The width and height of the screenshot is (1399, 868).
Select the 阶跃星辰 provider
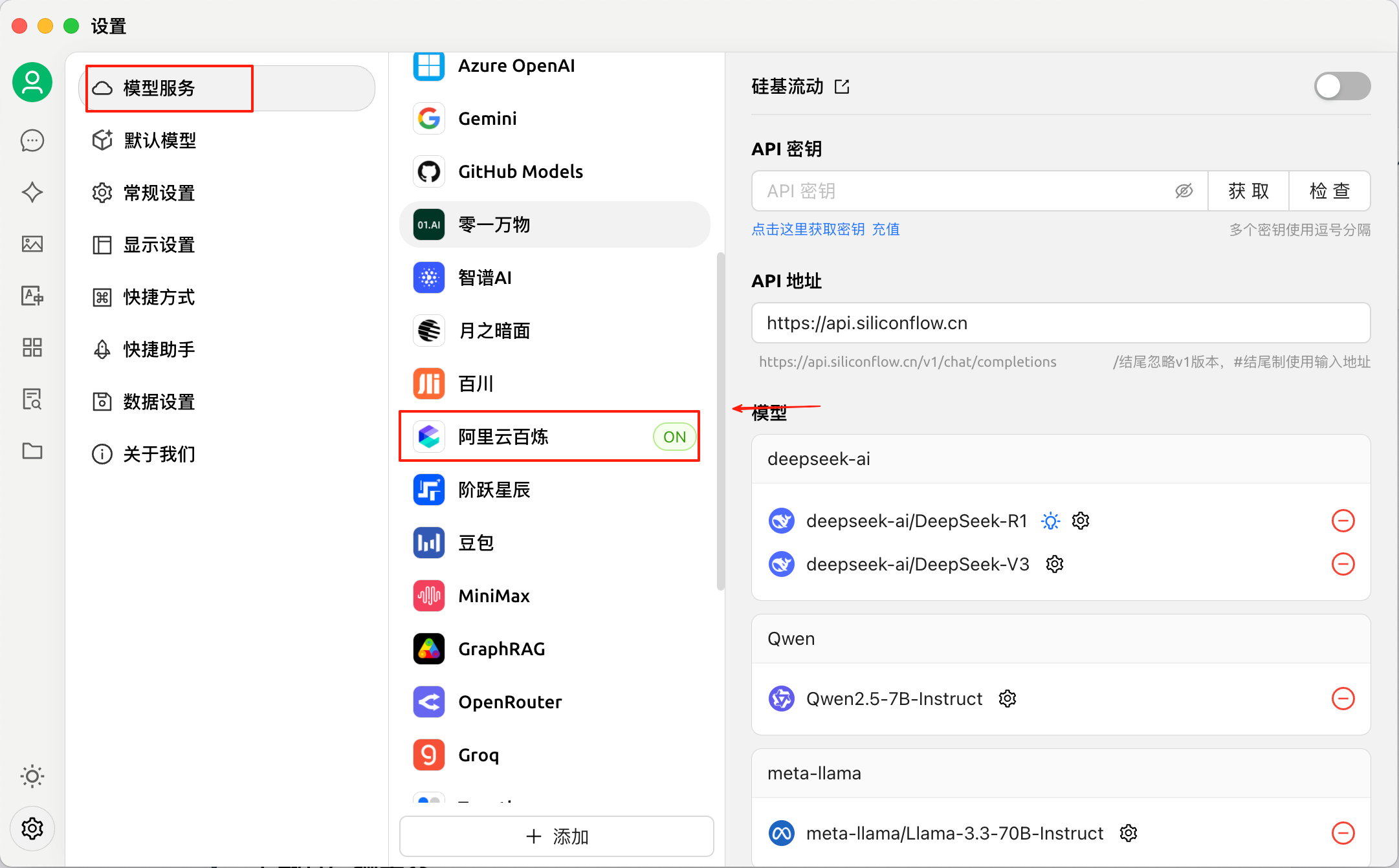(x=555, y=490)
